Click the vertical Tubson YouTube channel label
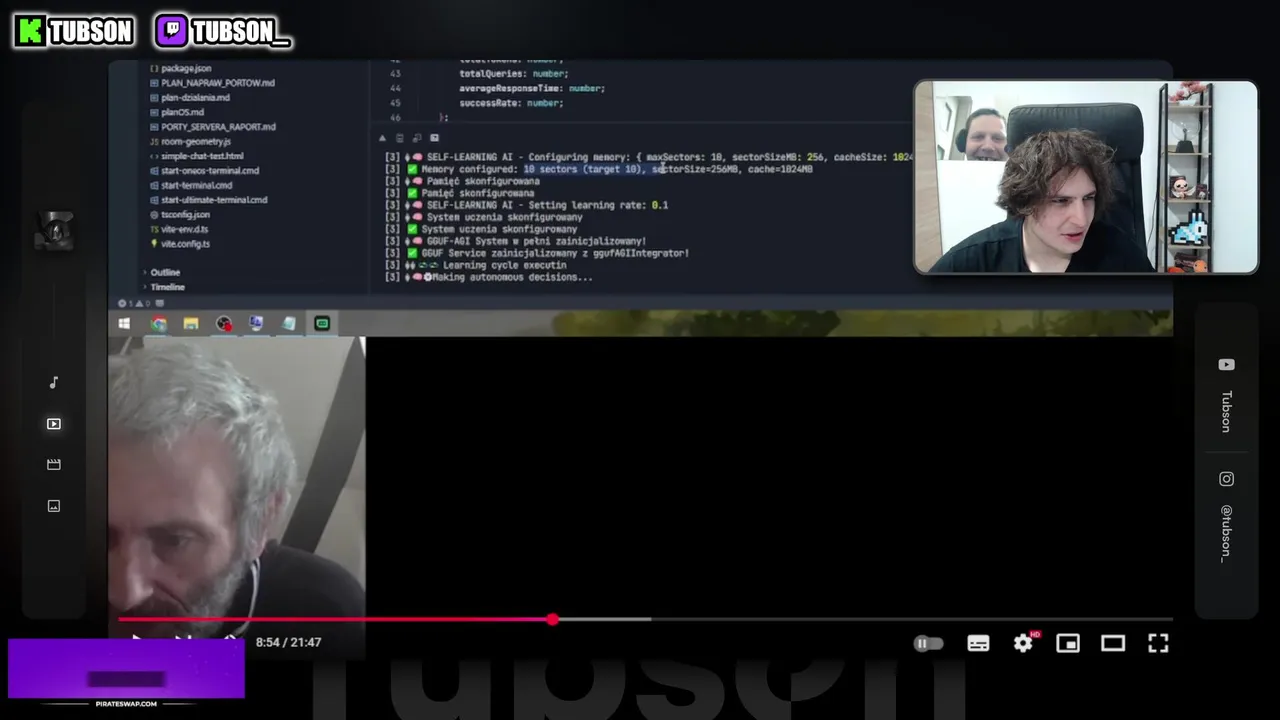 pos(1226,411)
